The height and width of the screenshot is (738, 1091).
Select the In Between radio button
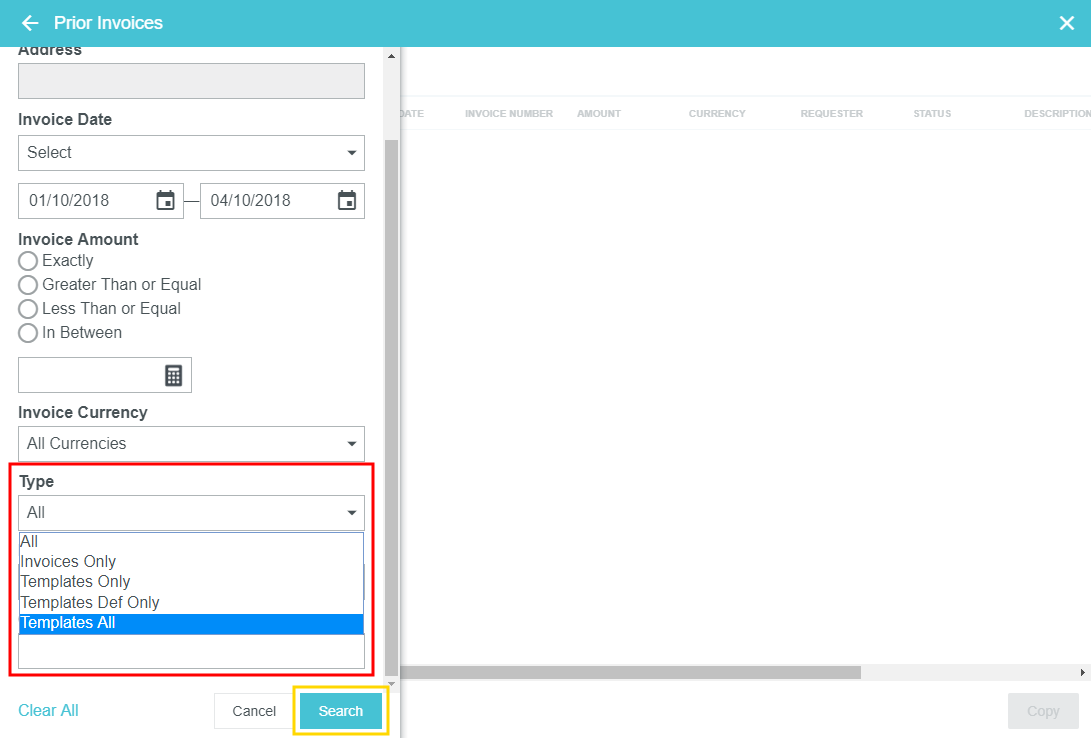[x=28, y=333]
